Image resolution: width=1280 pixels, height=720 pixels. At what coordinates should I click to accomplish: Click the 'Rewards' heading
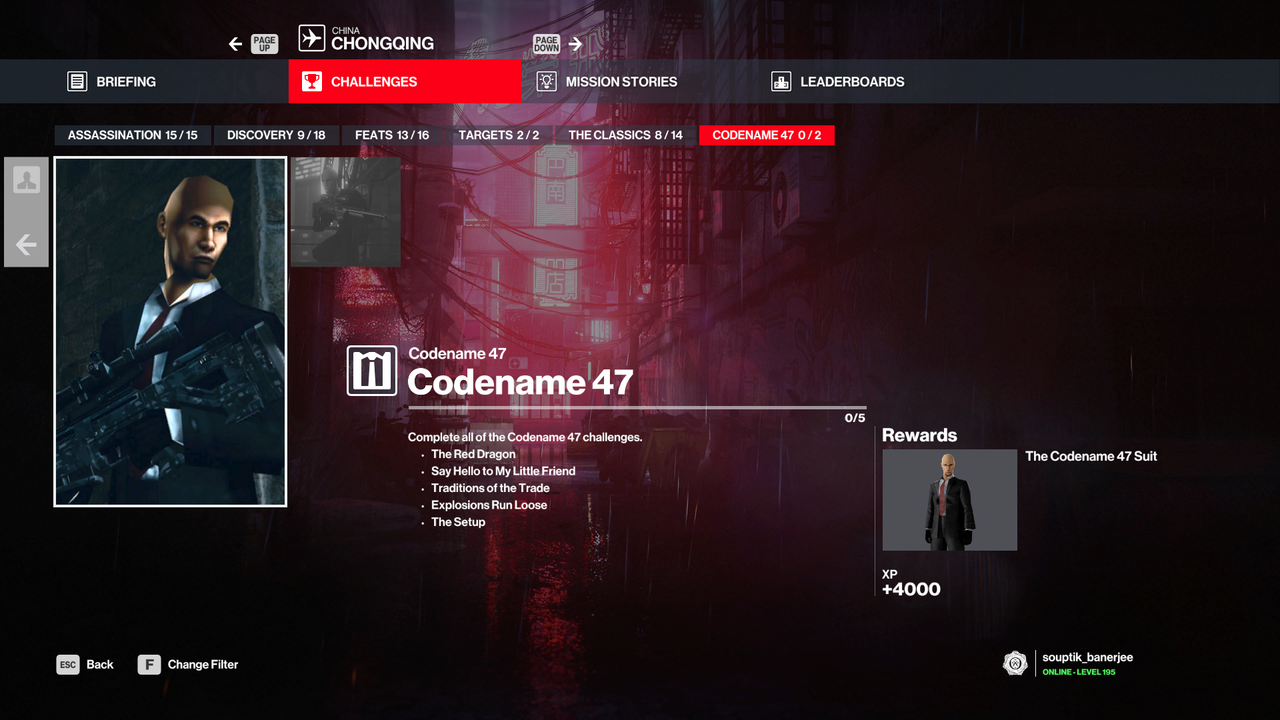coord(919,435)
